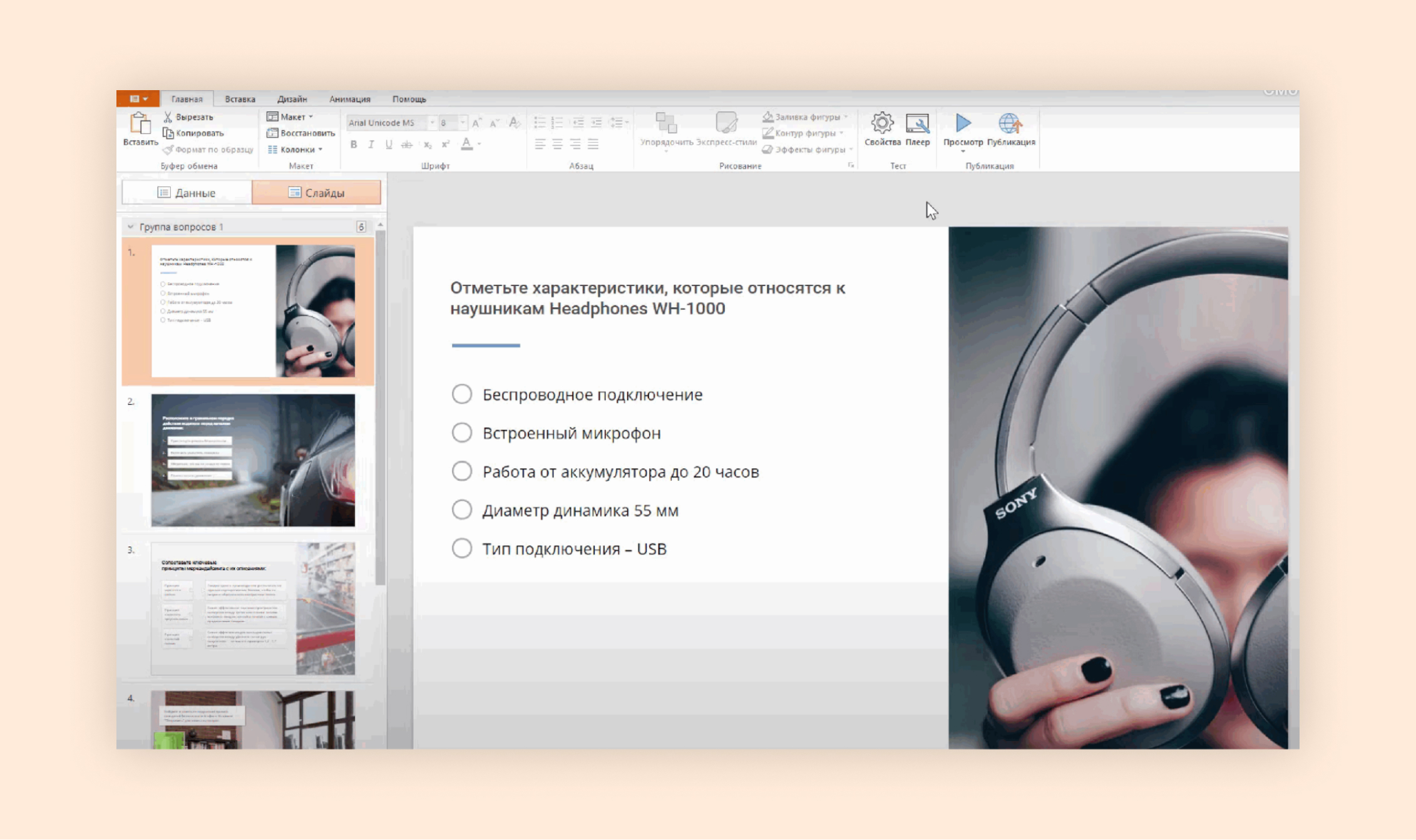Switch to the Главная ribbon tab
Viewport: 1416px width, 840px height.
coord(187,99)
